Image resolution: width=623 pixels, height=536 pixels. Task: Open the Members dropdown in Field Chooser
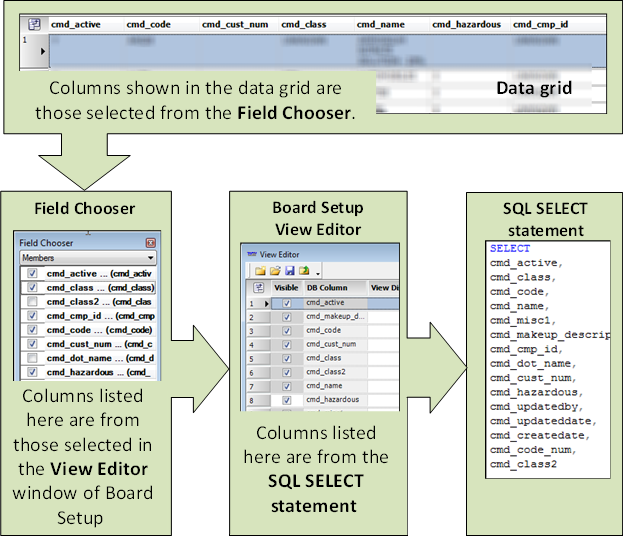click(149, 257)
